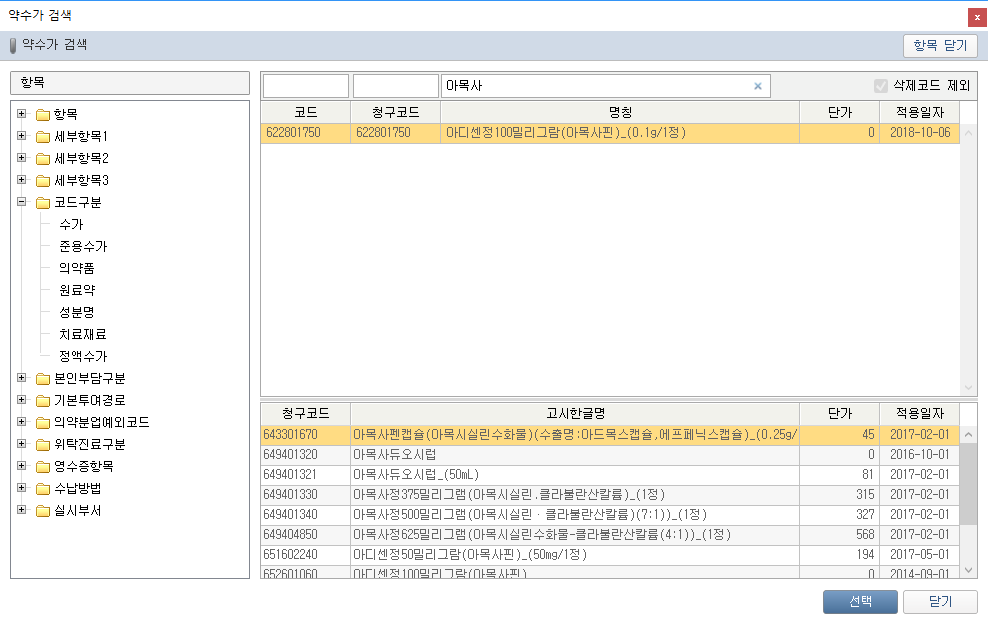This screenshot has width=988, height=624.
Task: Click the folder icon beside 본인부담구분
Action: [x=43, y=379]
